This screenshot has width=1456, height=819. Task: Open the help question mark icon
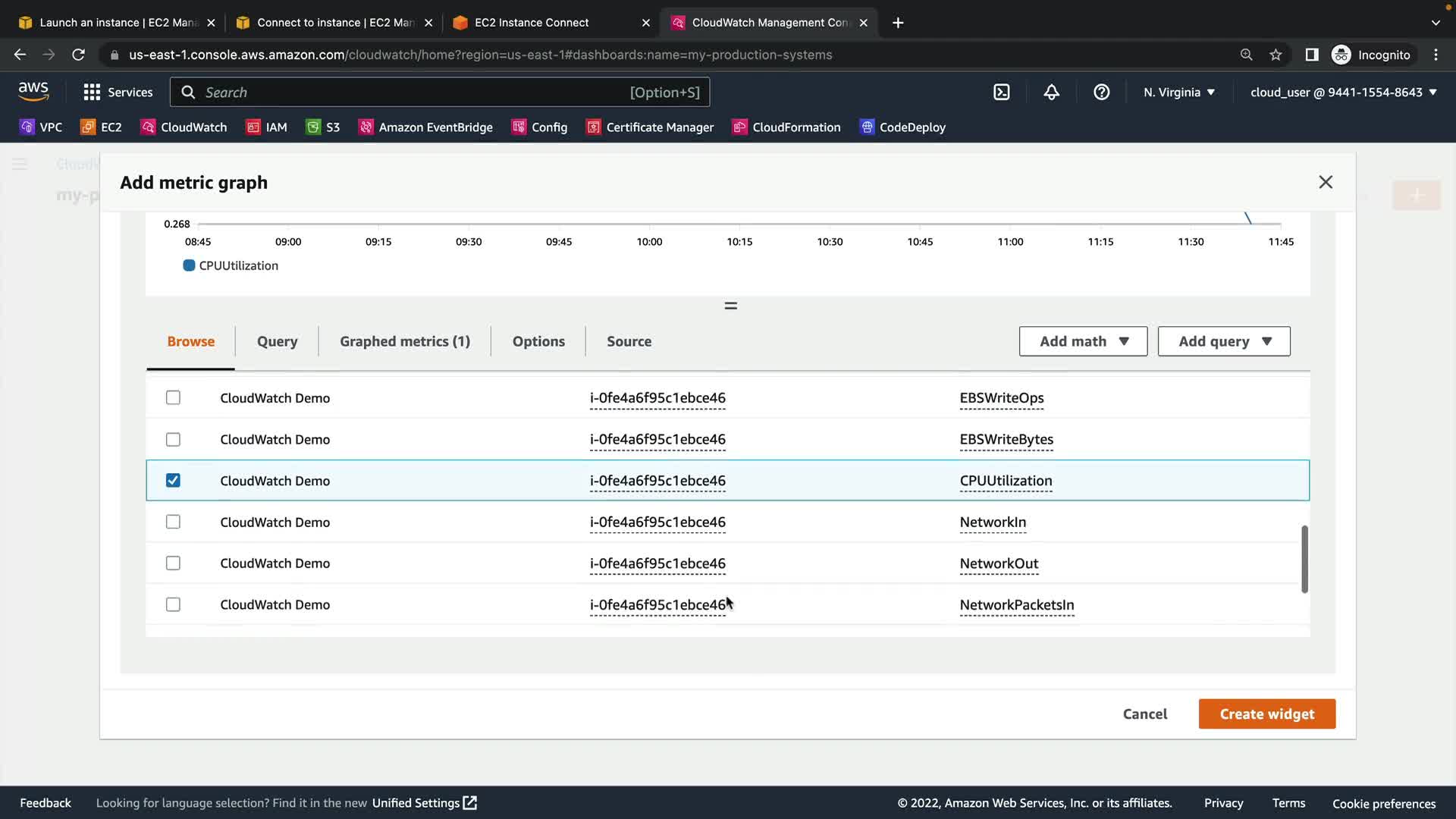(x=1101, y=93)
